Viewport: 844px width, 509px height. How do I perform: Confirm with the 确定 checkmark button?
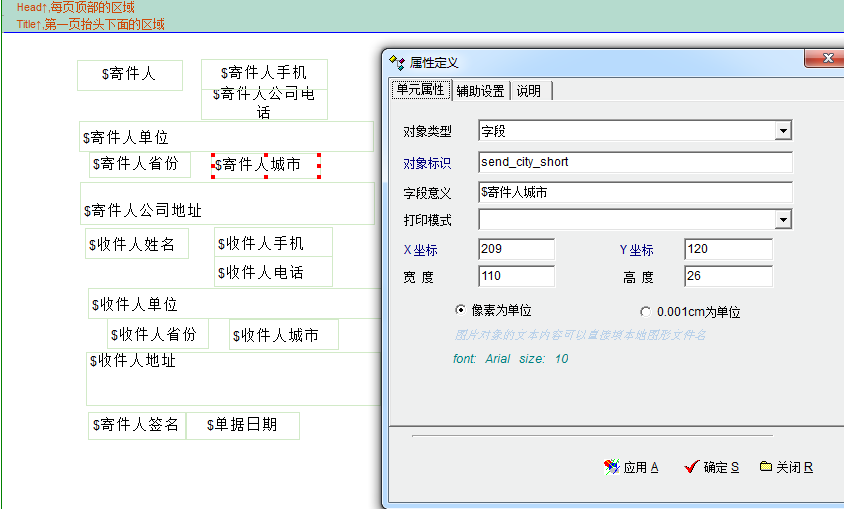point(711,467)
